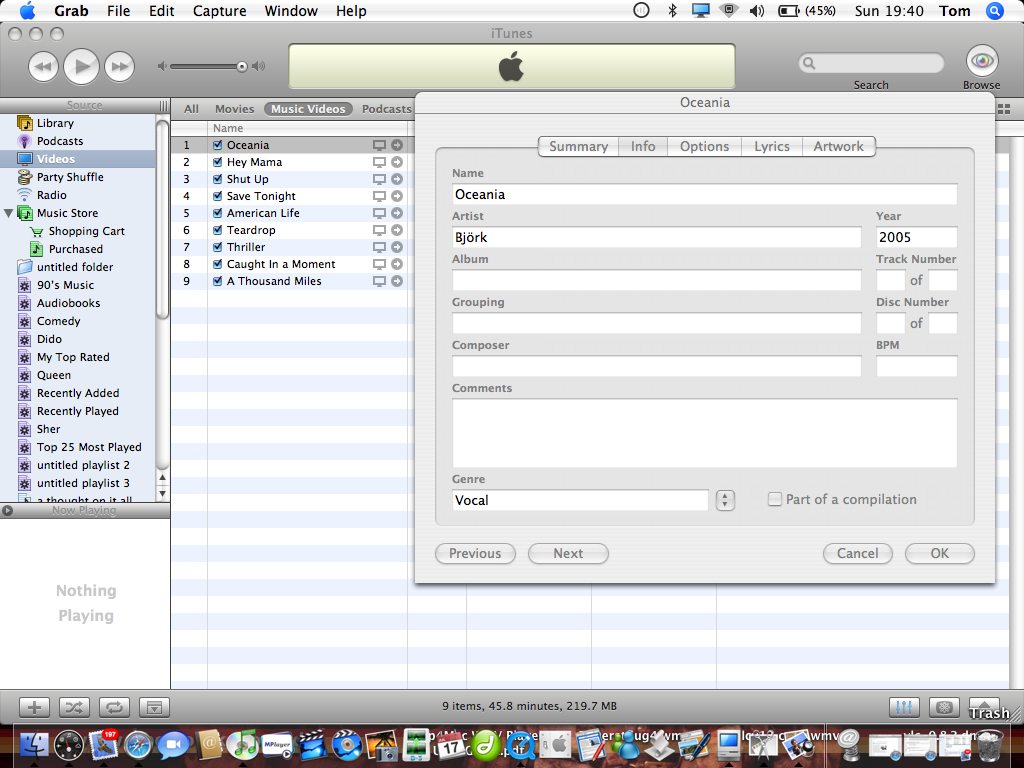Uncheck the Caught In a Moment checkbox
The width and height of the screenshot is (1024, 768).
(x=217, y=264)
